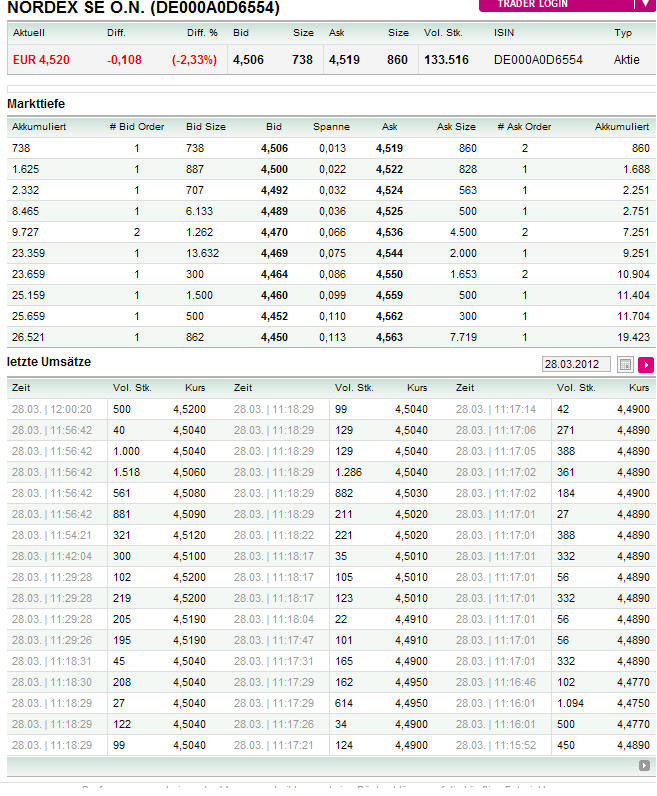Open the calendar date picker icon
Image resolution: width=657 pixels, height=796 pixels.
pos(626,365)
